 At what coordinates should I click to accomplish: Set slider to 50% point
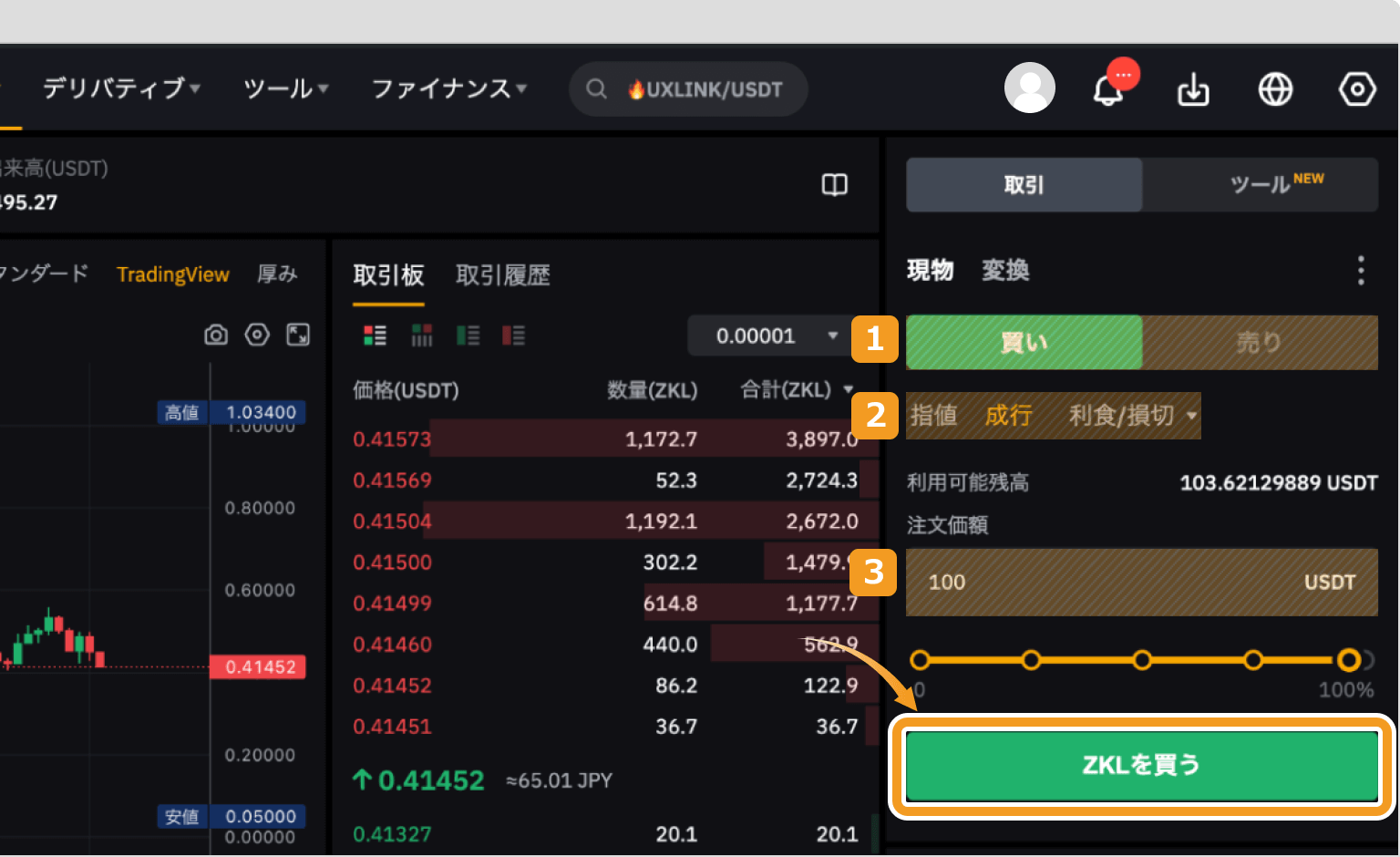coord(1142,660)
